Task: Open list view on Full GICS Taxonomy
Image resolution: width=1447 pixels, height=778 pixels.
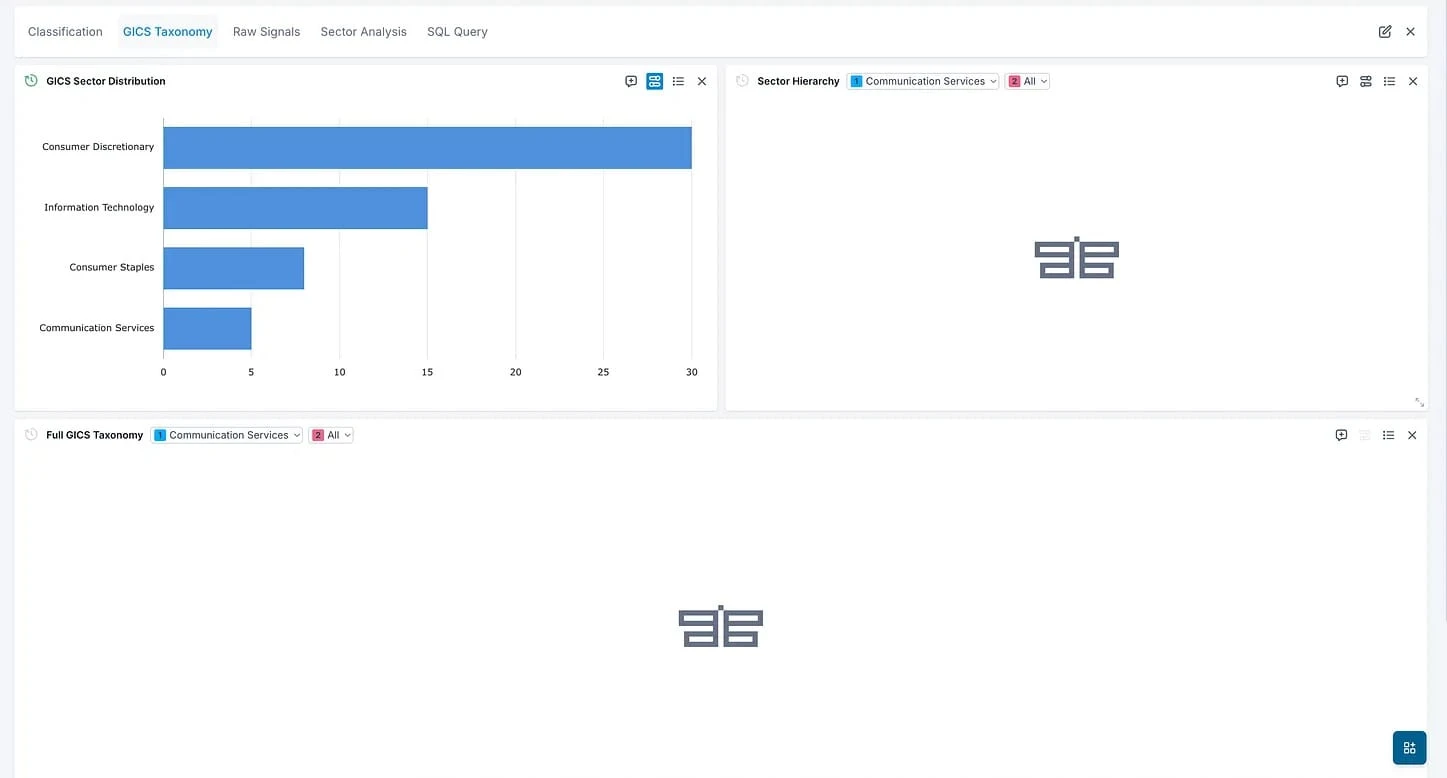Action: click(1388, 435)
